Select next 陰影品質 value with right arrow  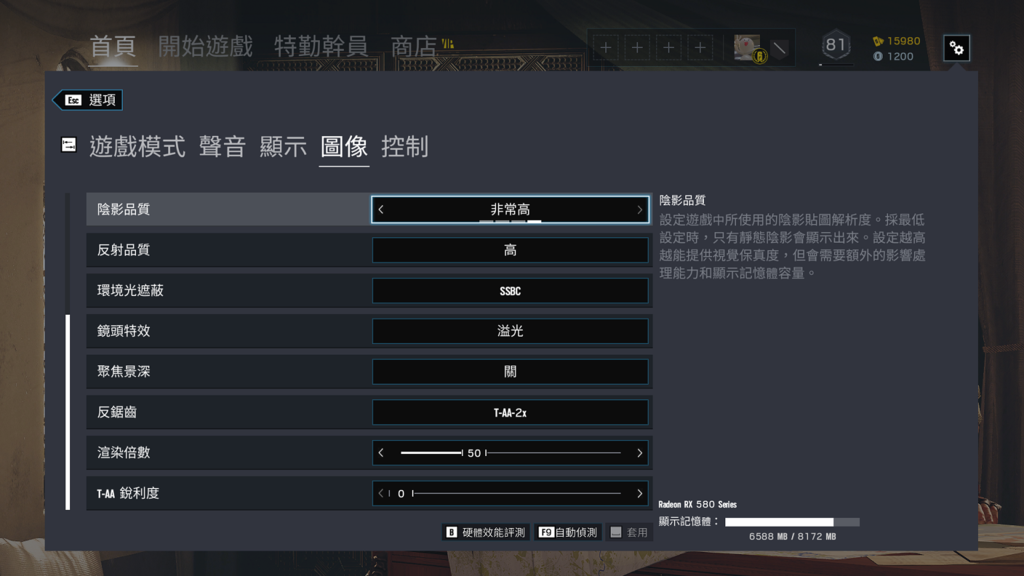[639, 210]
